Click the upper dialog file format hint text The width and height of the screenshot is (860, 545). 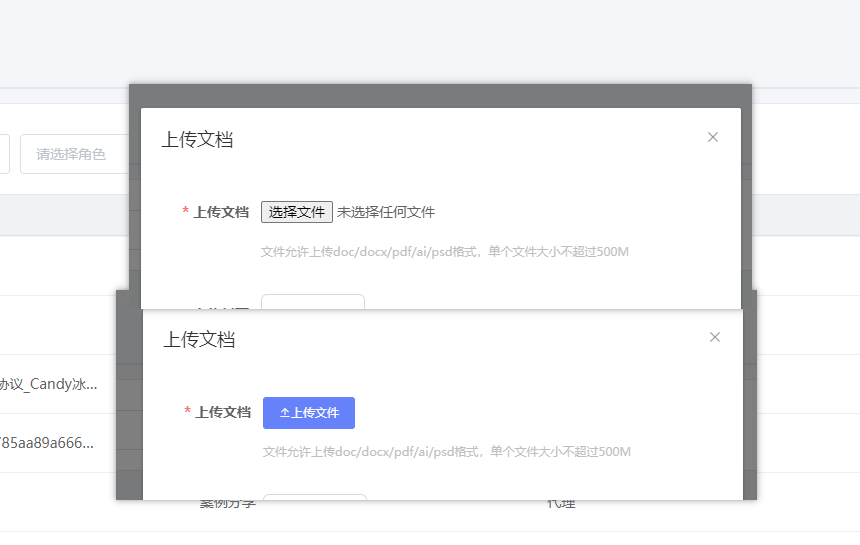tap(445, 252)
